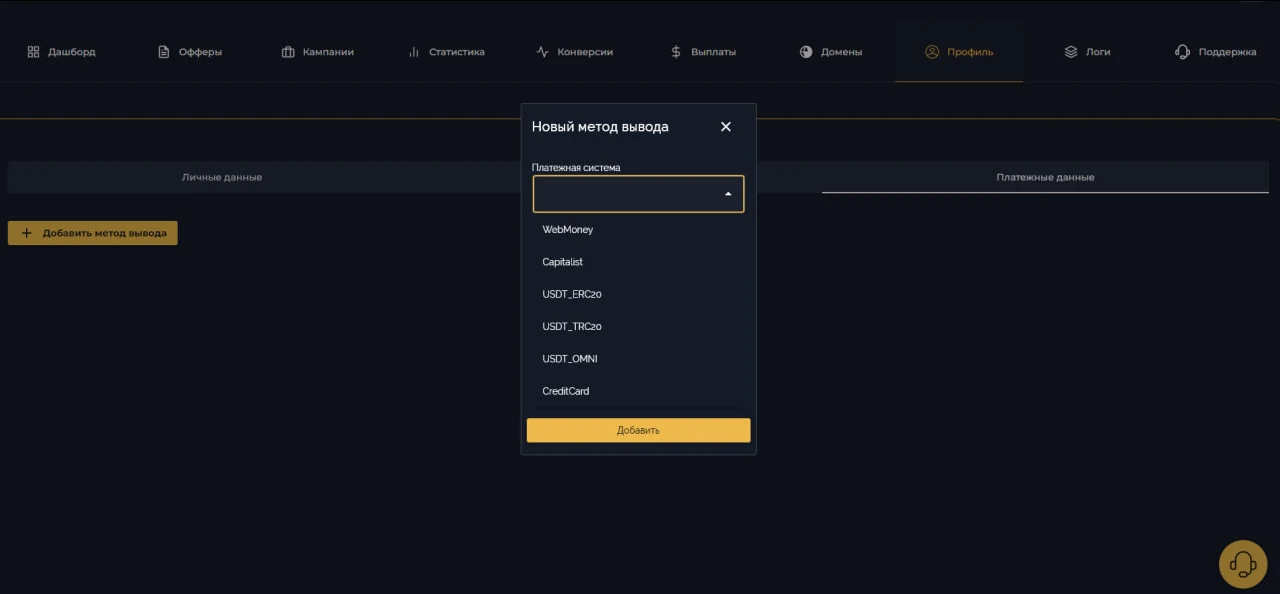Click the Offers document icon
Image resolution: width=1280 pixels, height=594 pixels.
click(164, 52)
